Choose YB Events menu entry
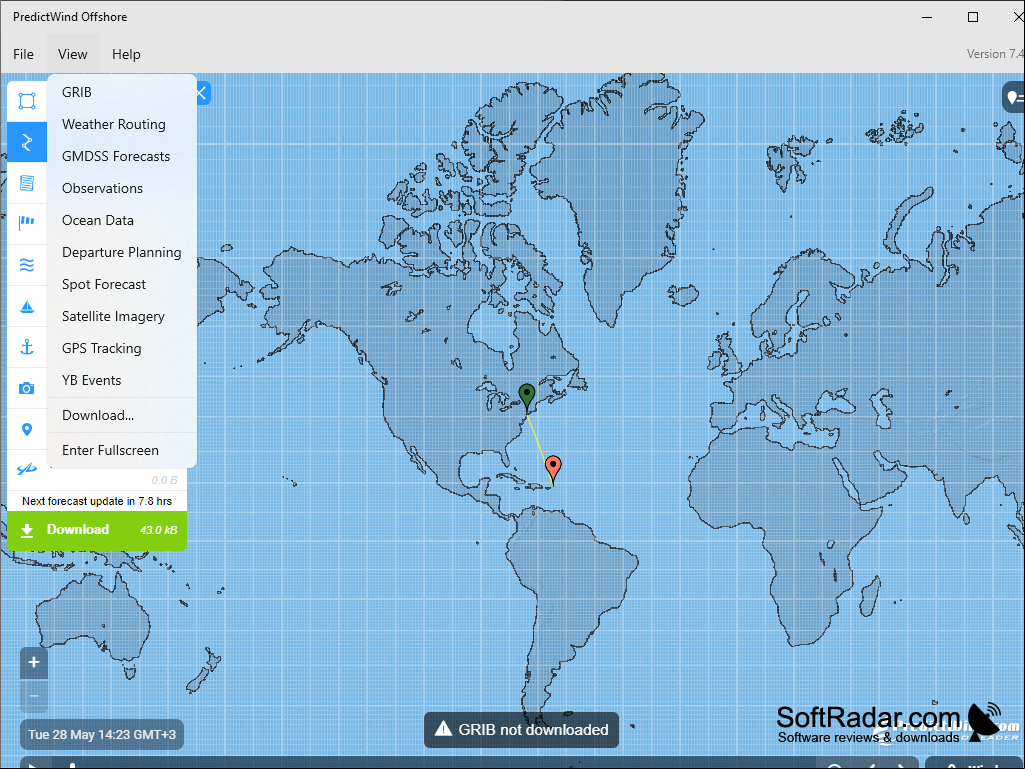Viewport: 1025px width, 769px height. pos(122,381)
